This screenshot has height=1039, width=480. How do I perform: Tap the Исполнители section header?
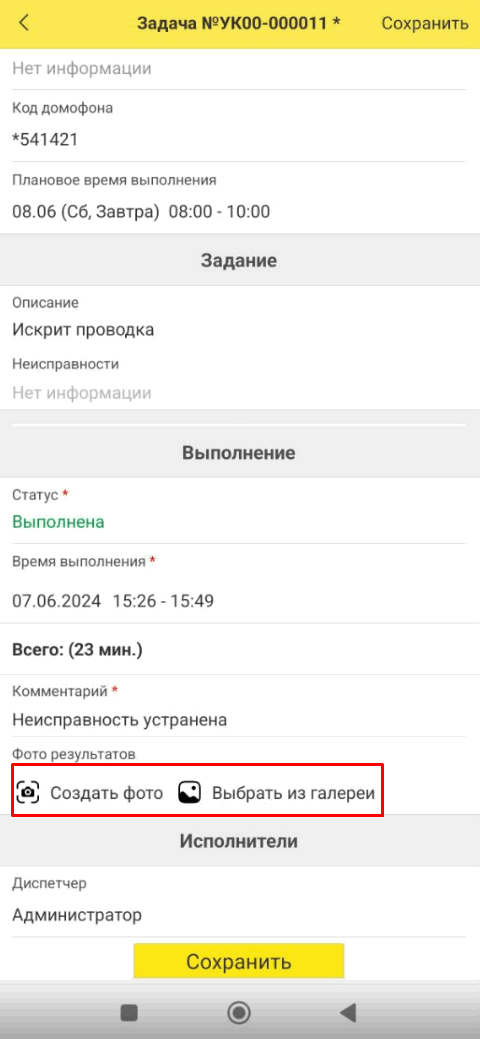tap(239, 842)
